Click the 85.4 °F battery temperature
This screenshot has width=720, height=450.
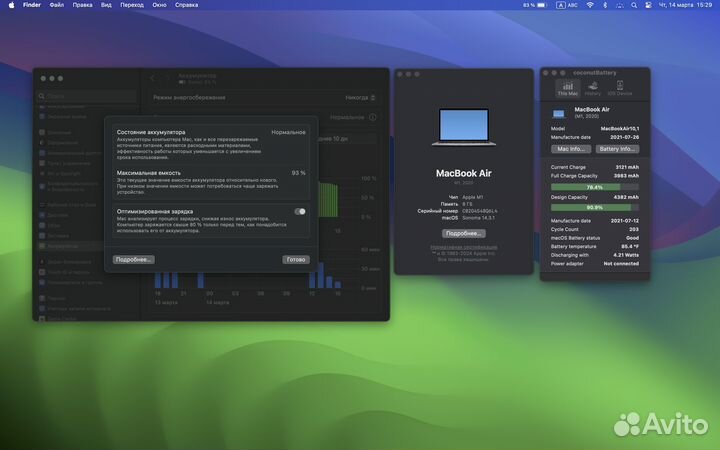coord(630,247)
